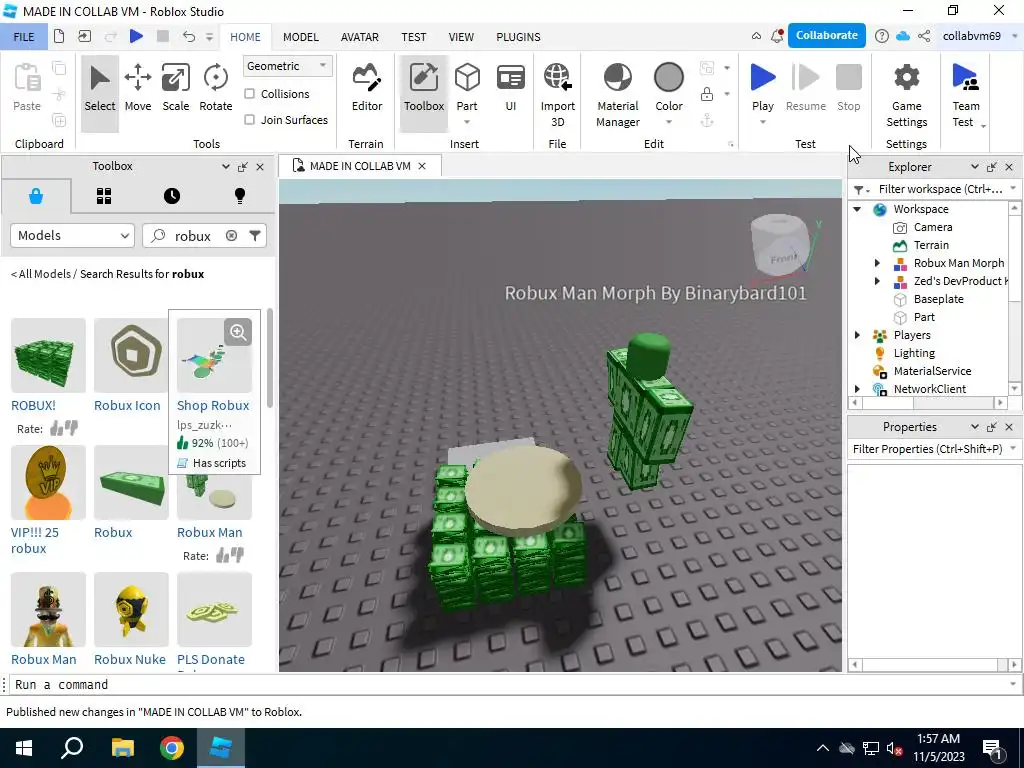Open the Toolbox Recent clock tab

[172, 196]
